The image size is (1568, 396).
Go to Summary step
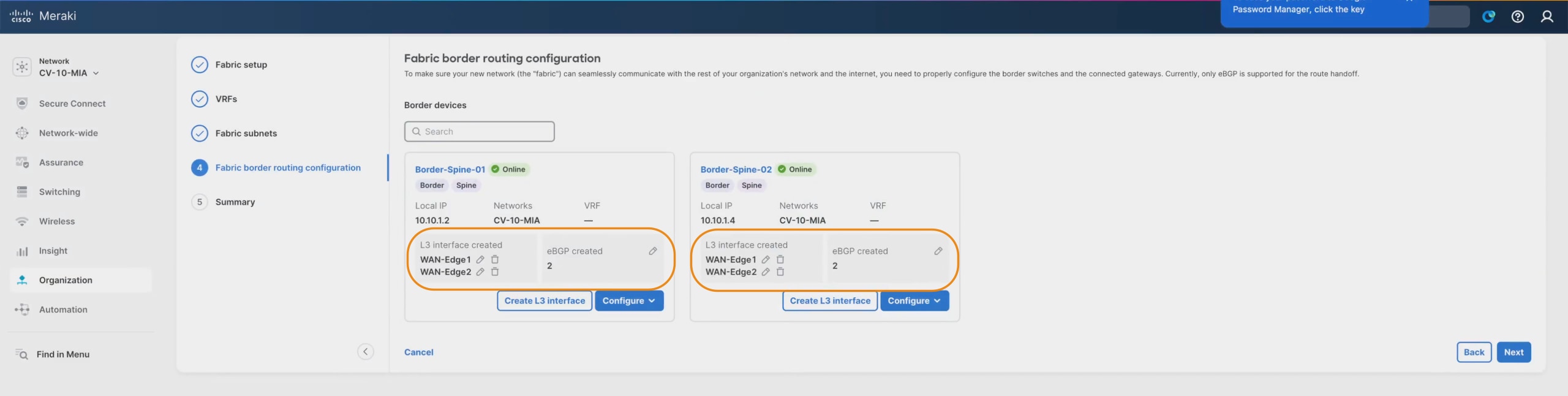(235, 202)
